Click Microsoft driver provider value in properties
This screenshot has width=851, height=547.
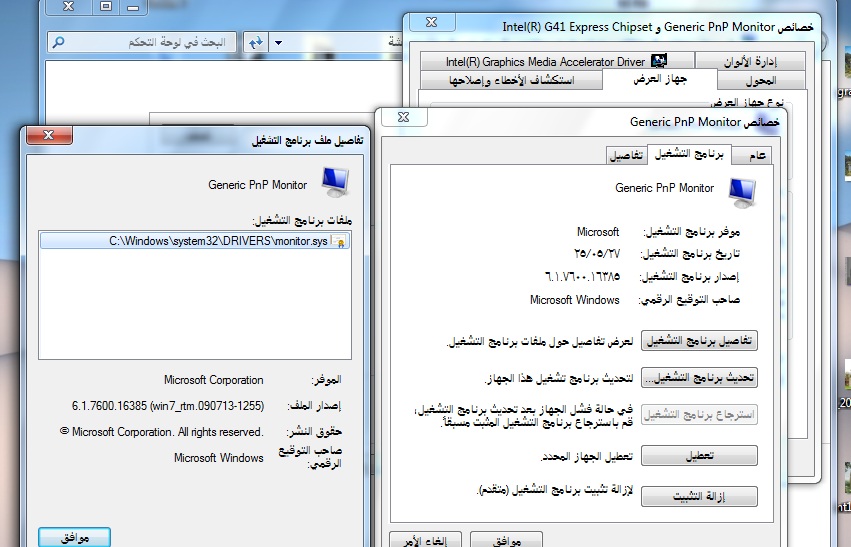coord(598,232)
